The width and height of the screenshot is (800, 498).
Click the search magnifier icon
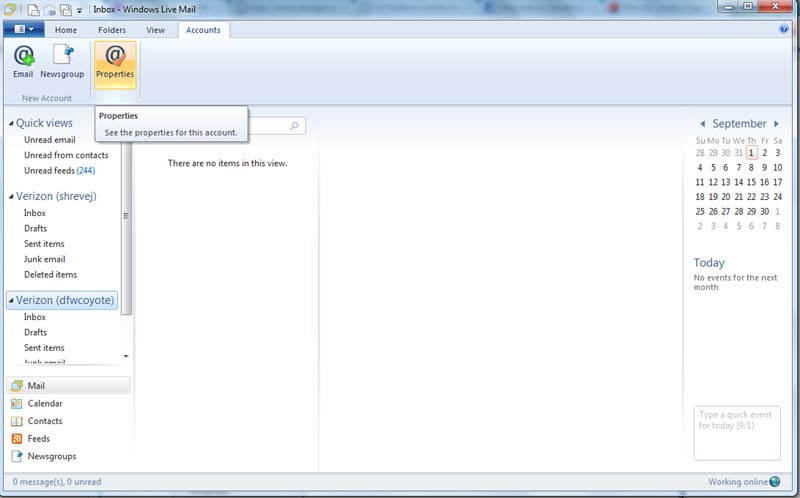pos(294,126)
